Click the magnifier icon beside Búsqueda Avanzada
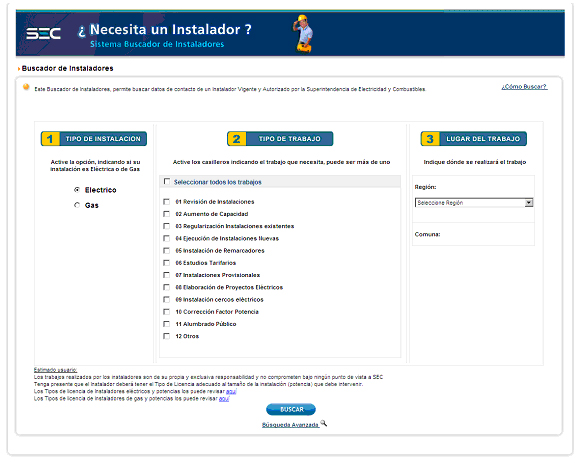The image size is (581, 463). coord(324,423)
